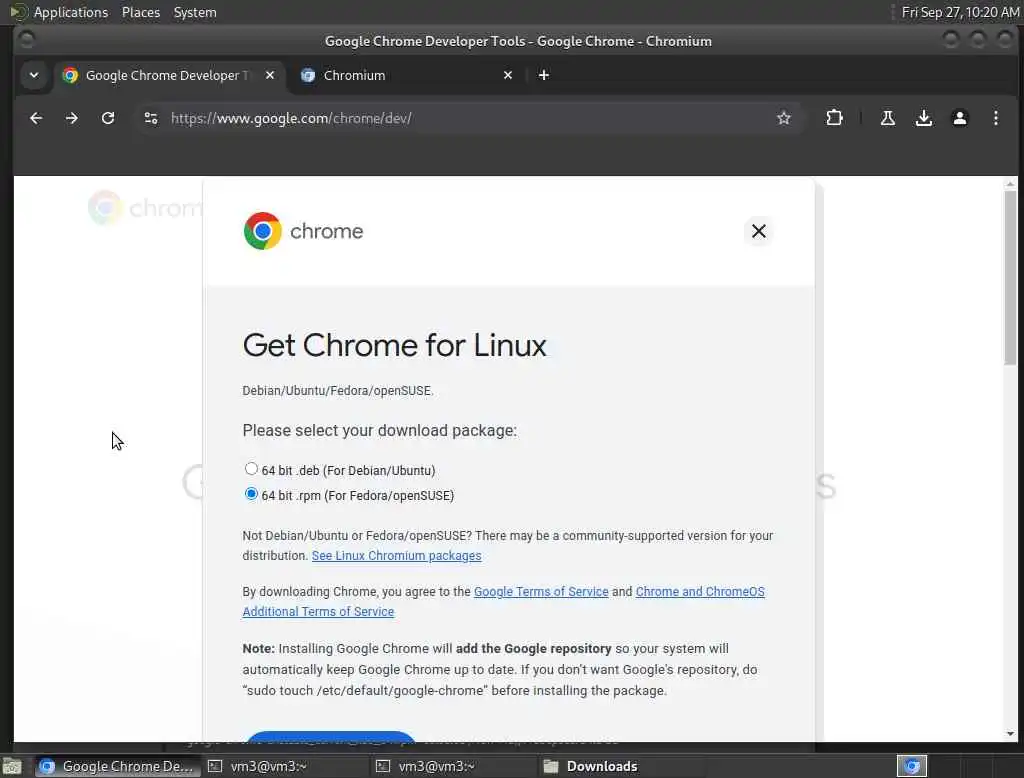Open a new browser tab

543,75
